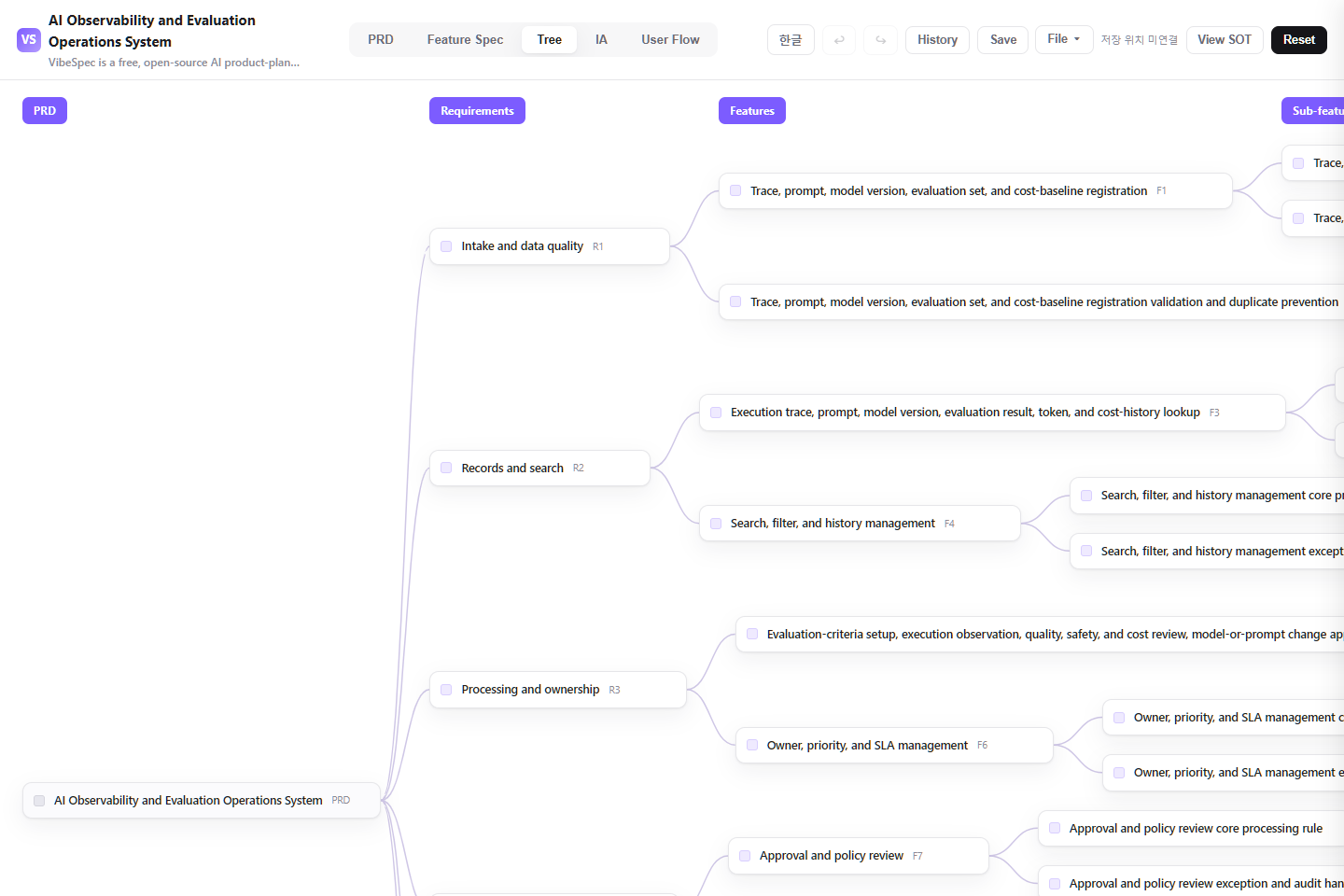This screenshot has height=896, width=1344.
Task: Check the Processing and ownership checkbox
Action: pyautogui.click(x=446, y=690)
